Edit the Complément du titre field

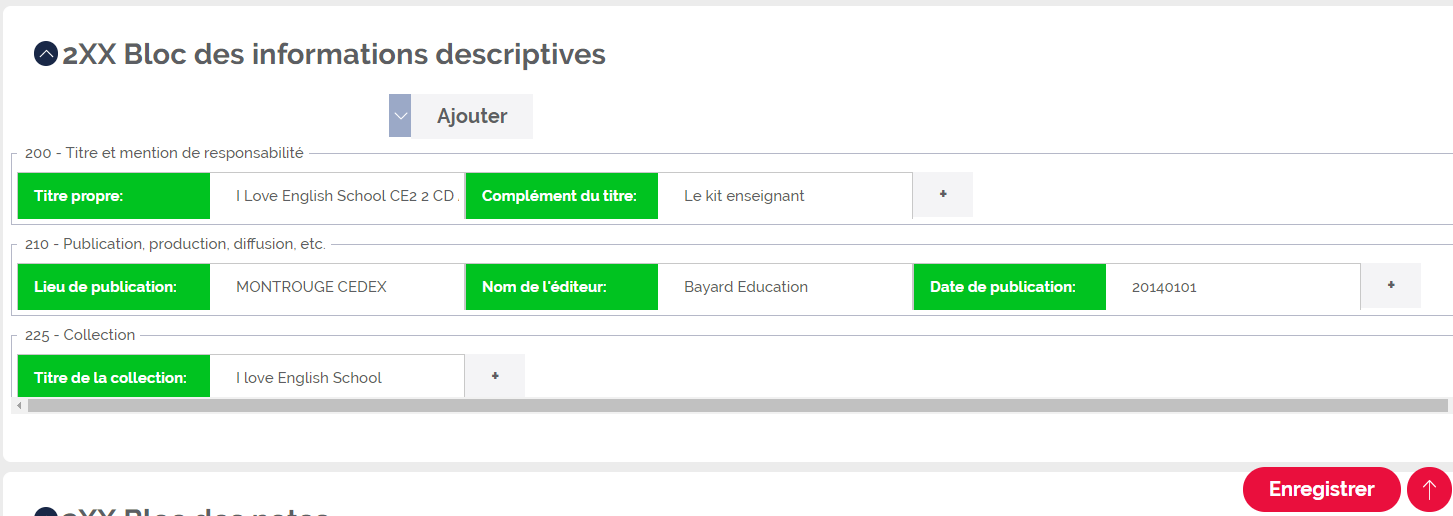785,195
